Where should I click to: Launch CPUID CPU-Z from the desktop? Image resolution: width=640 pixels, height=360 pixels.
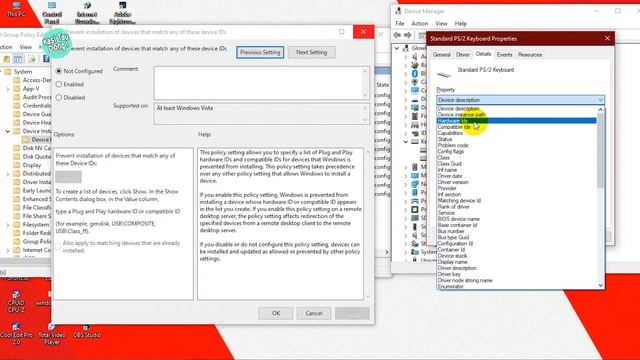(16, 302)
